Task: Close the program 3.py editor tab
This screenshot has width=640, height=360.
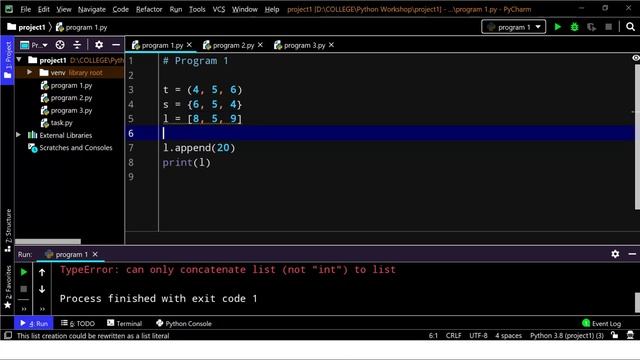Action: (331, 45)
